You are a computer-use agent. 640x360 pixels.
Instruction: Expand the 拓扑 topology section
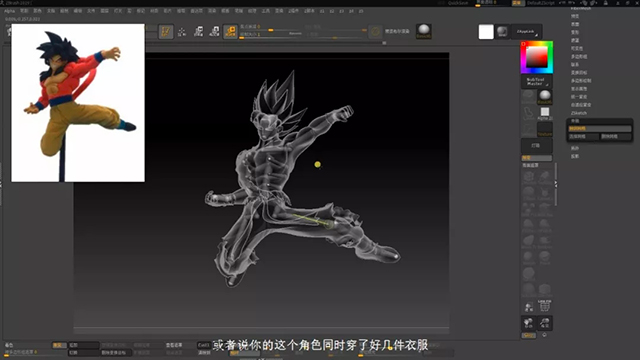(575, 148)
